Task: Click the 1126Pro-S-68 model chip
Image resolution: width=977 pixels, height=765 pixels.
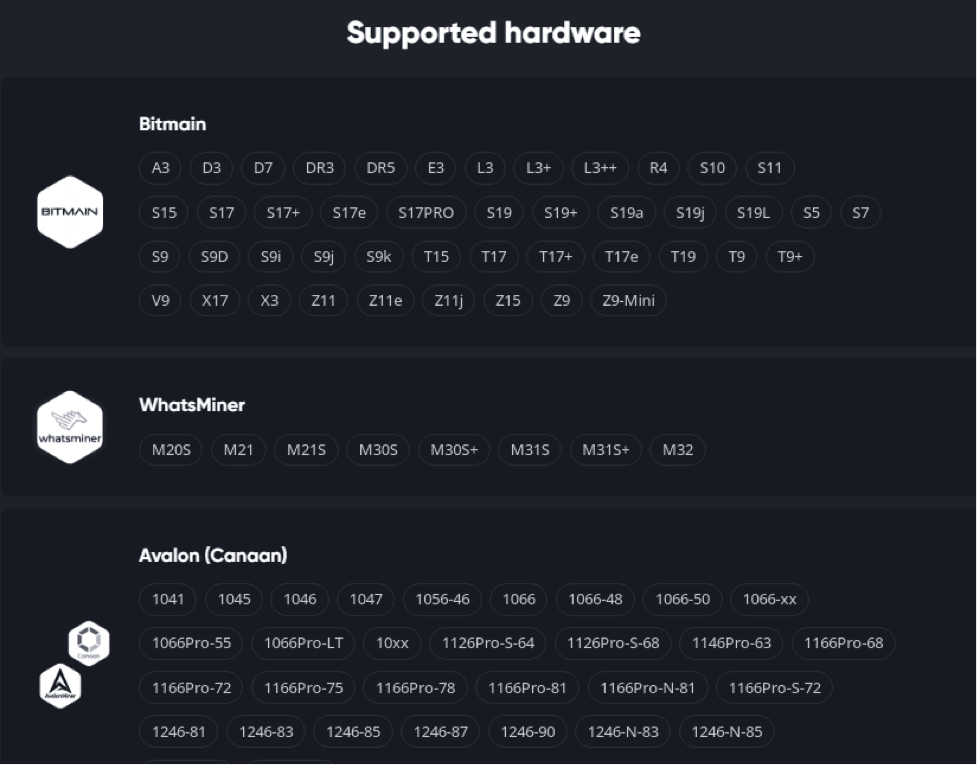Action: tap(613, 643)
